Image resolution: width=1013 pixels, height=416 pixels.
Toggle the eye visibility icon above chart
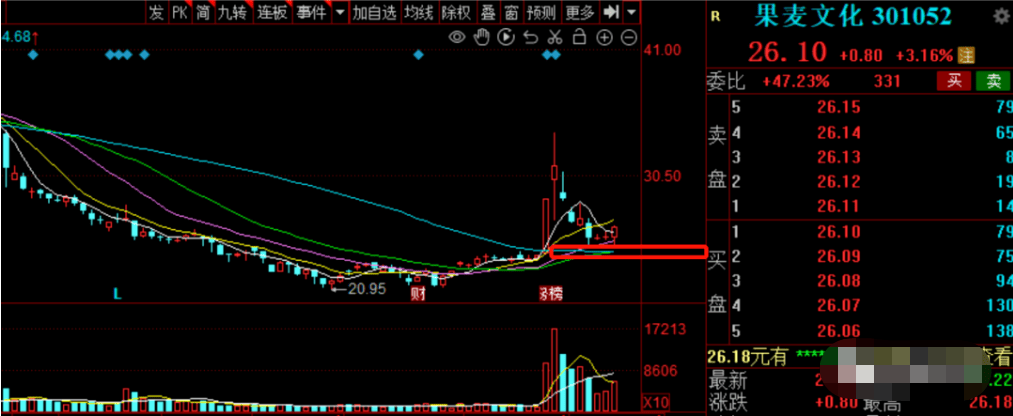point(457,37)
